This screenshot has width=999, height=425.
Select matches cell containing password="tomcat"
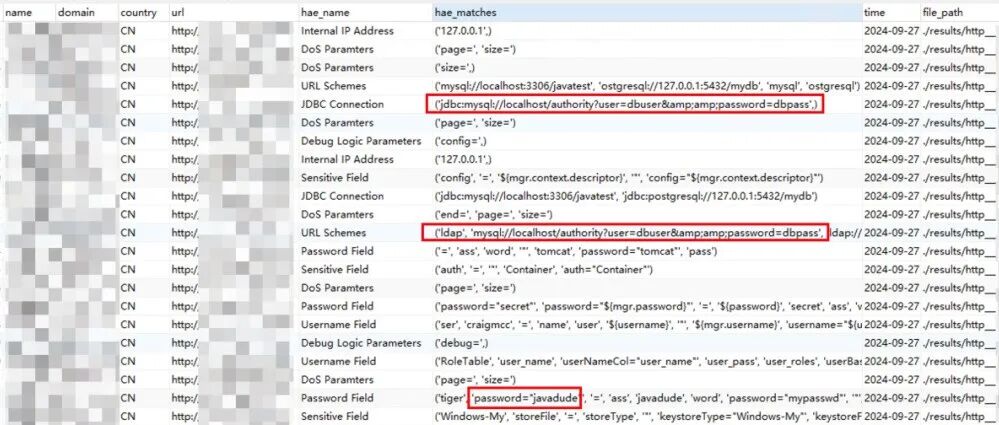click(647, 251)
